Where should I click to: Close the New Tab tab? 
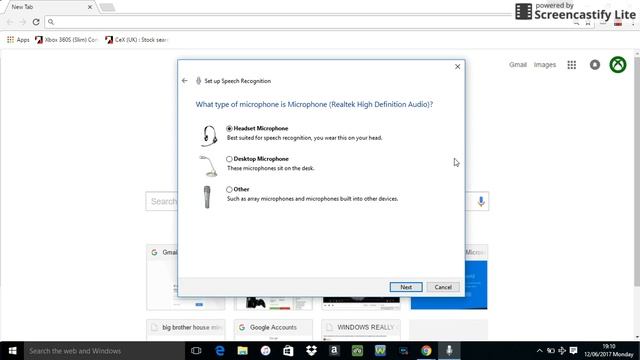click(x=90, y=7)
